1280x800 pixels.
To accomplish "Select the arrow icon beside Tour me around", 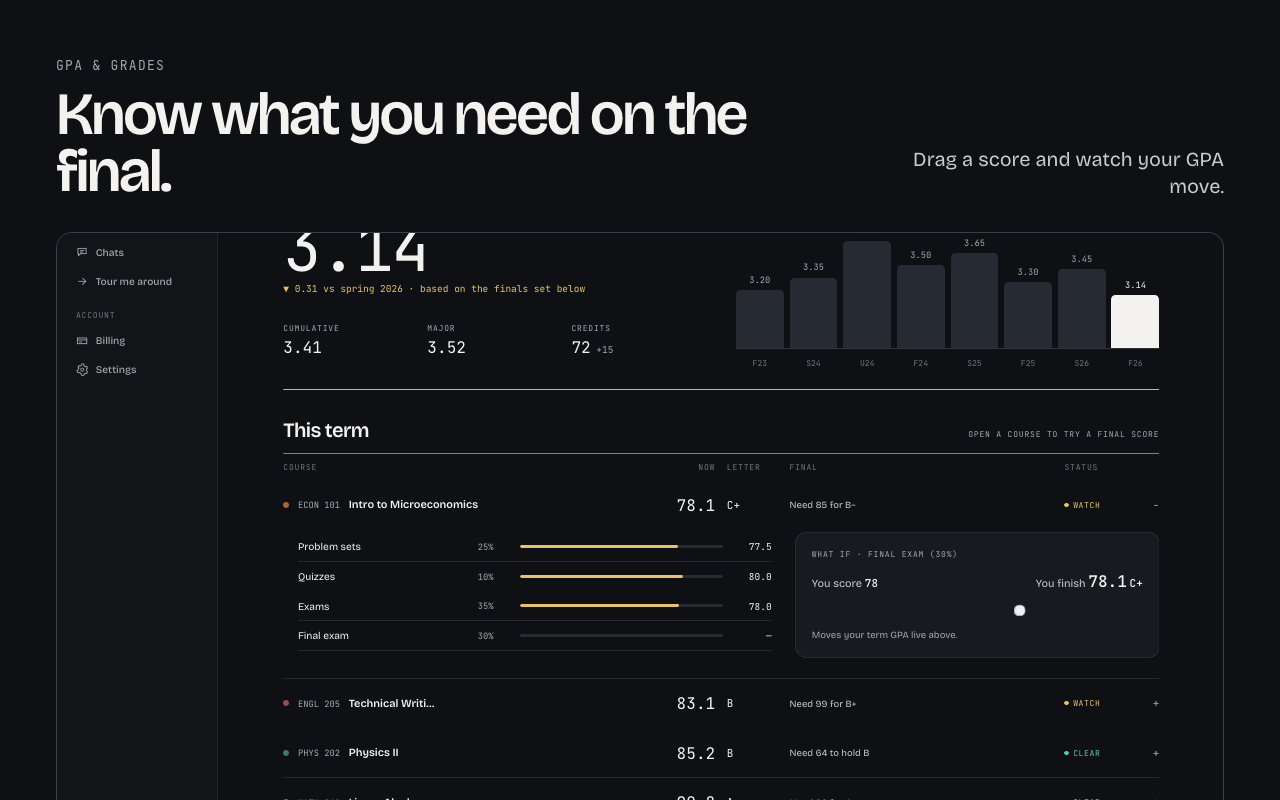I will 82,282.
